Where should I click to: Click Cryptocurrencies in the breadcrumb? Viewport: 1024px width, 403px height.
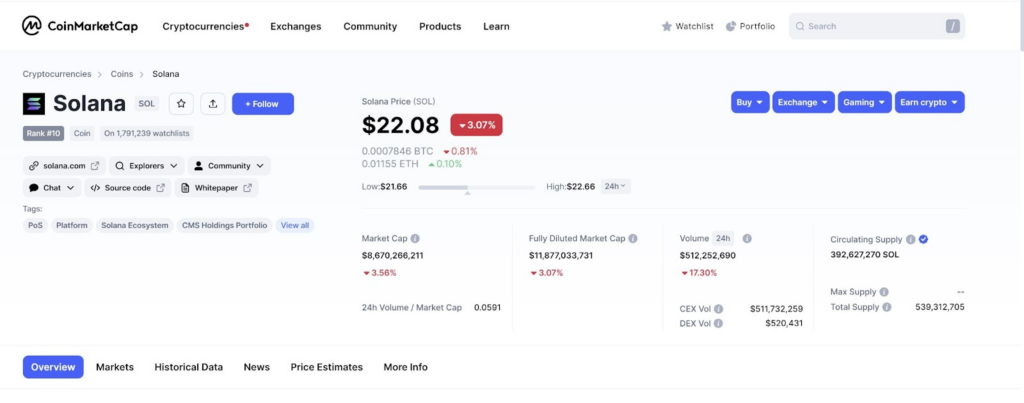point(57,74)
